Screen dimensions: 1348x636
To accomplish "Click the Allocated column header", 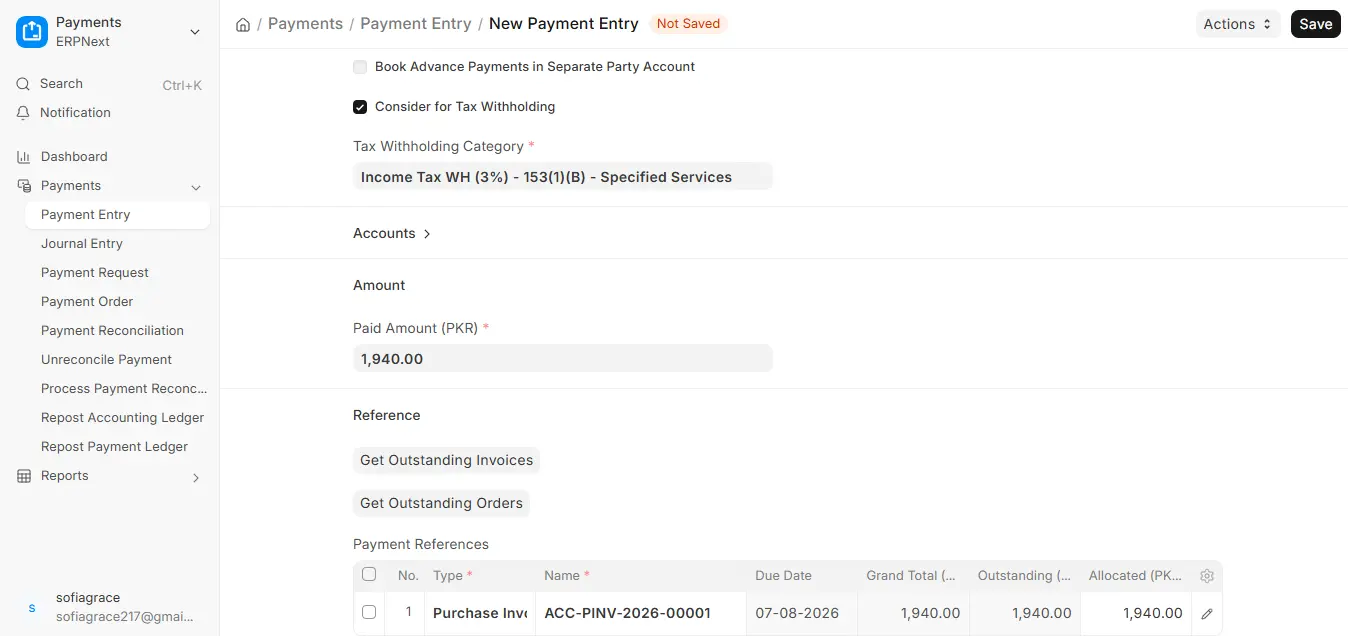I will point(1136,576).
